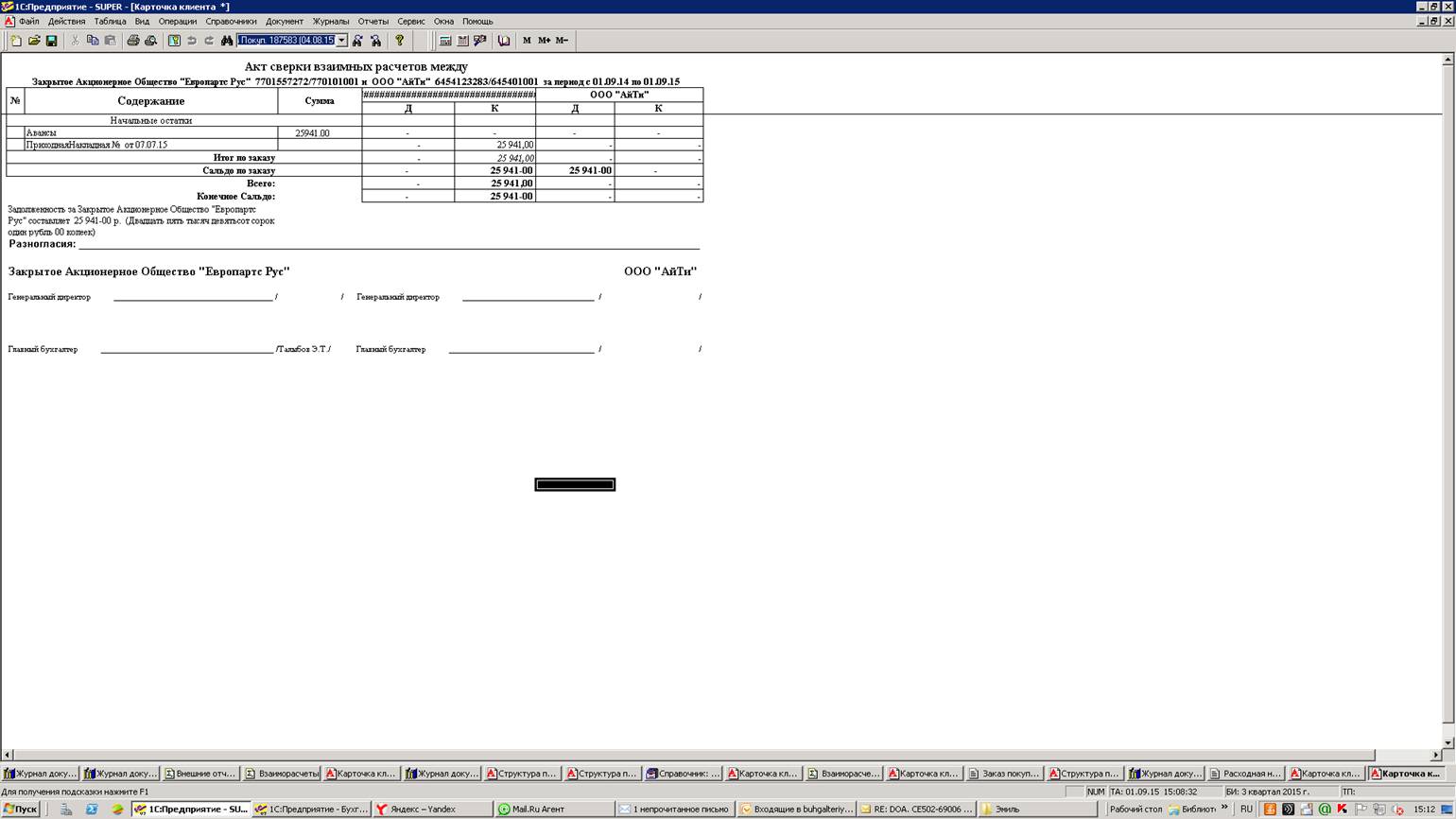
Task: Click the calendar icon in toolbar
Action: [462, 41]
